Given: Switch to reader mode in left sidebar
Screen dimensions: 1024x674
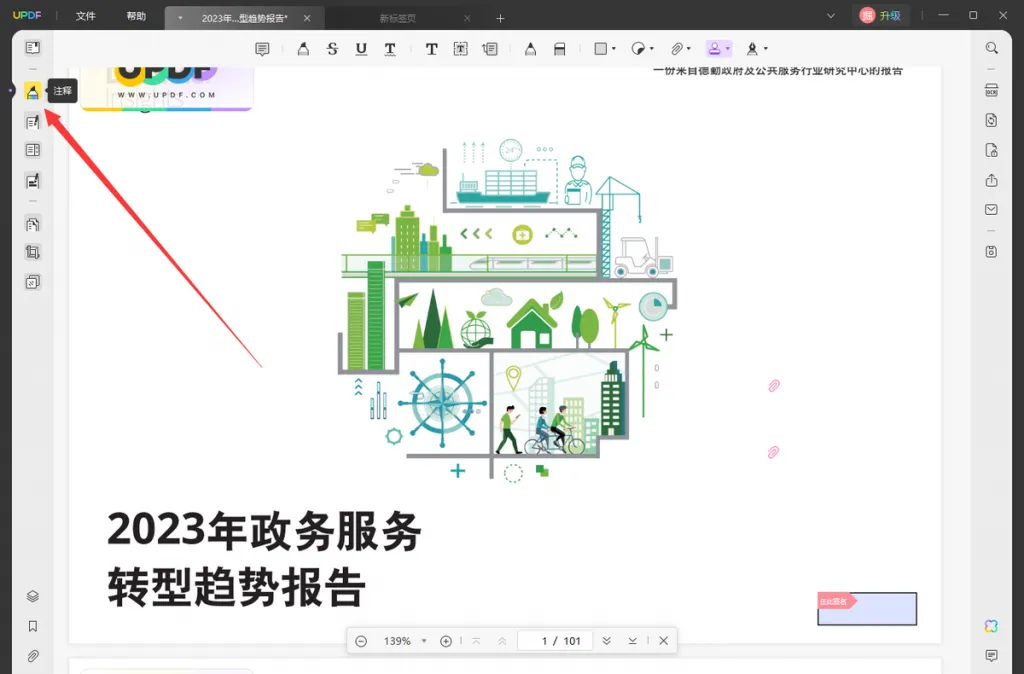Looking at the screenshot, I should [33, 47].
